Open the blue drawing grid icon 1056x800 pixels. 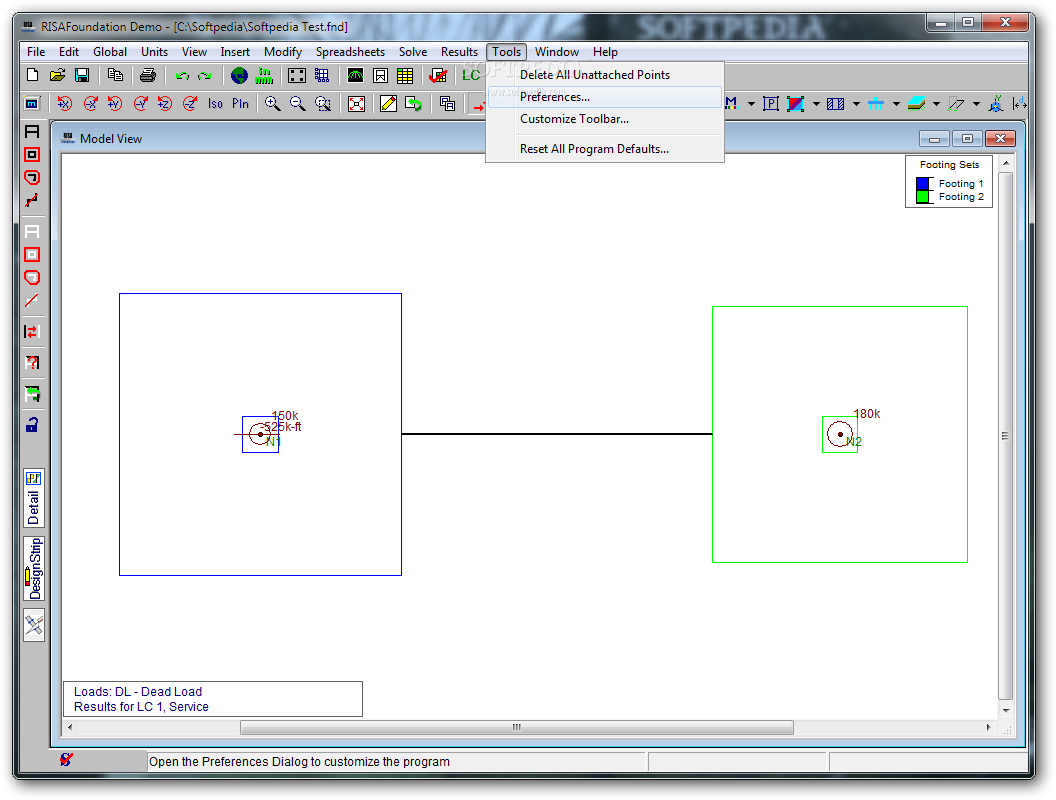(x=322, y=75)
